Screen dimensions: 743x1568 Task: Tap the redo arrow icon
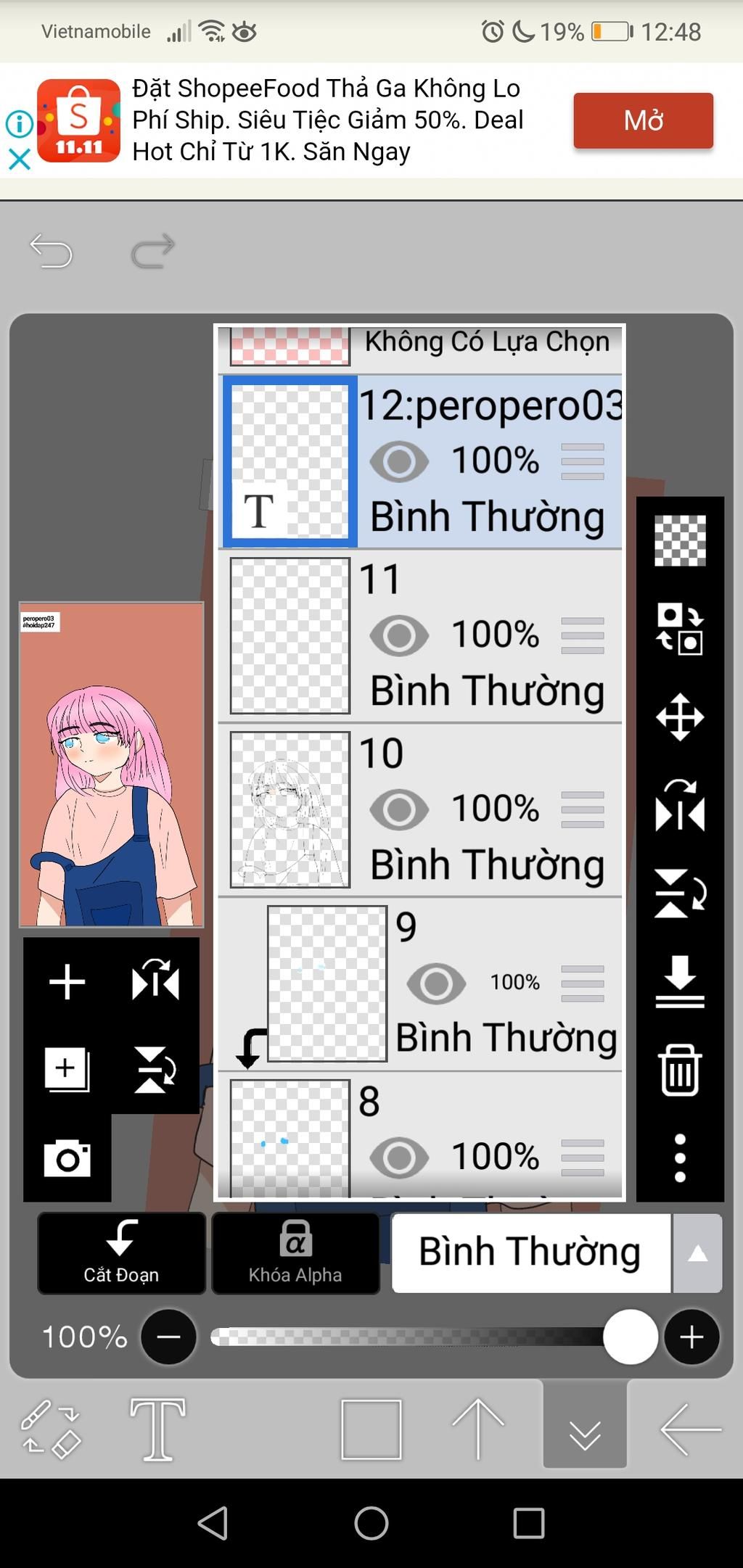click(152, 251)
